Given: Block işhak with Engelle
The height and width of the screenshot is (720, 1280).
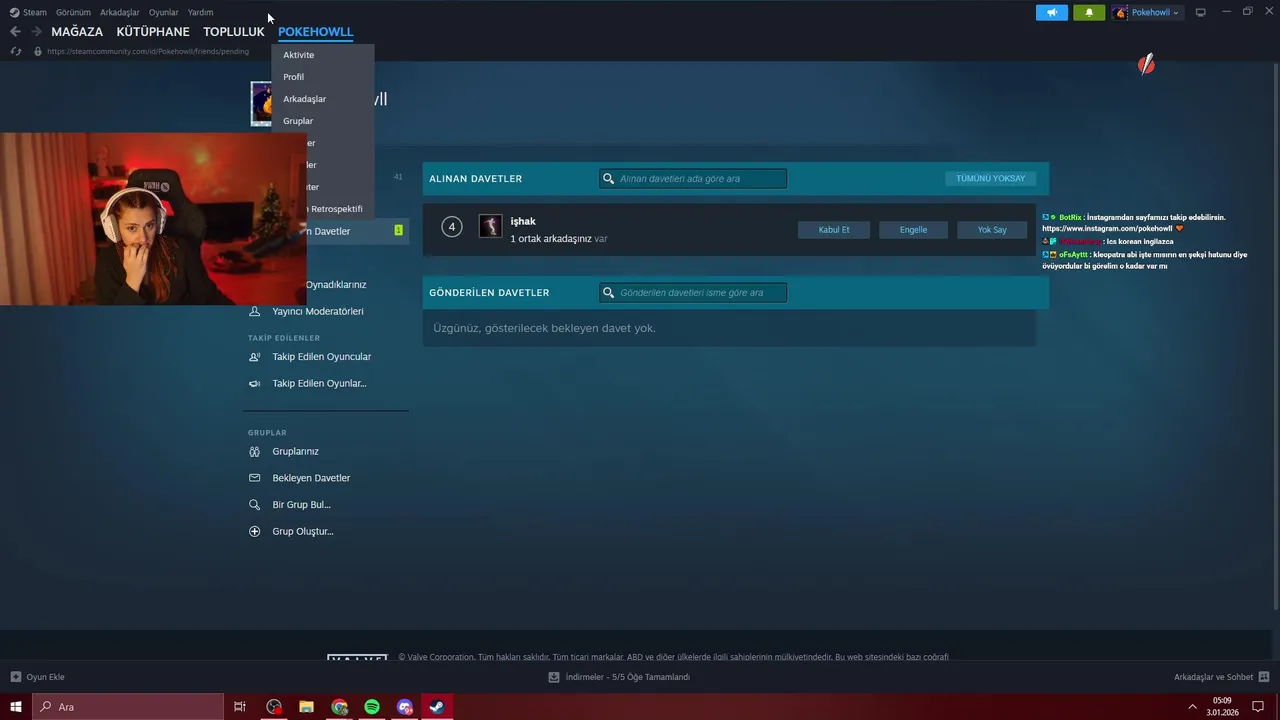Looking at the screenshot, I should (913, 230).
